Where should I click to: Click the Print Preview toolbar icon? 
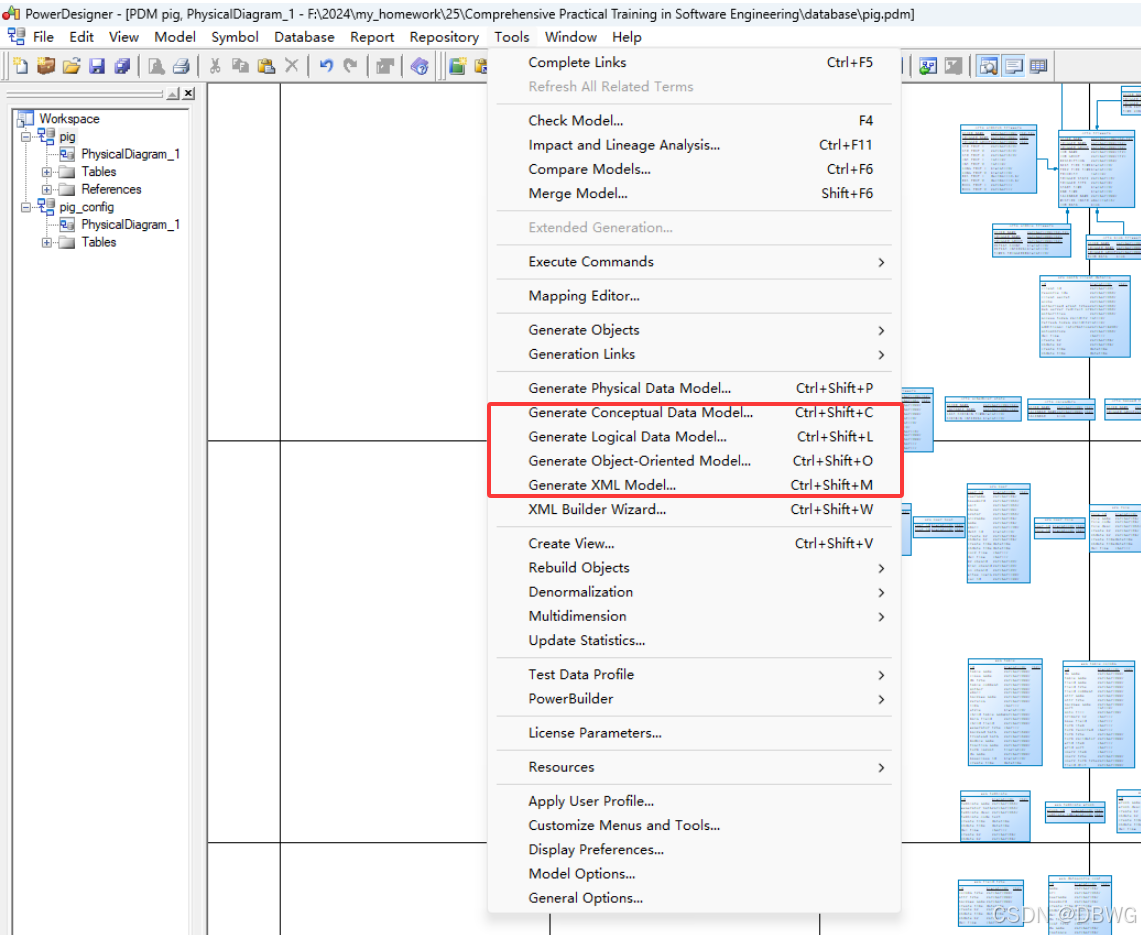point(156,66)
